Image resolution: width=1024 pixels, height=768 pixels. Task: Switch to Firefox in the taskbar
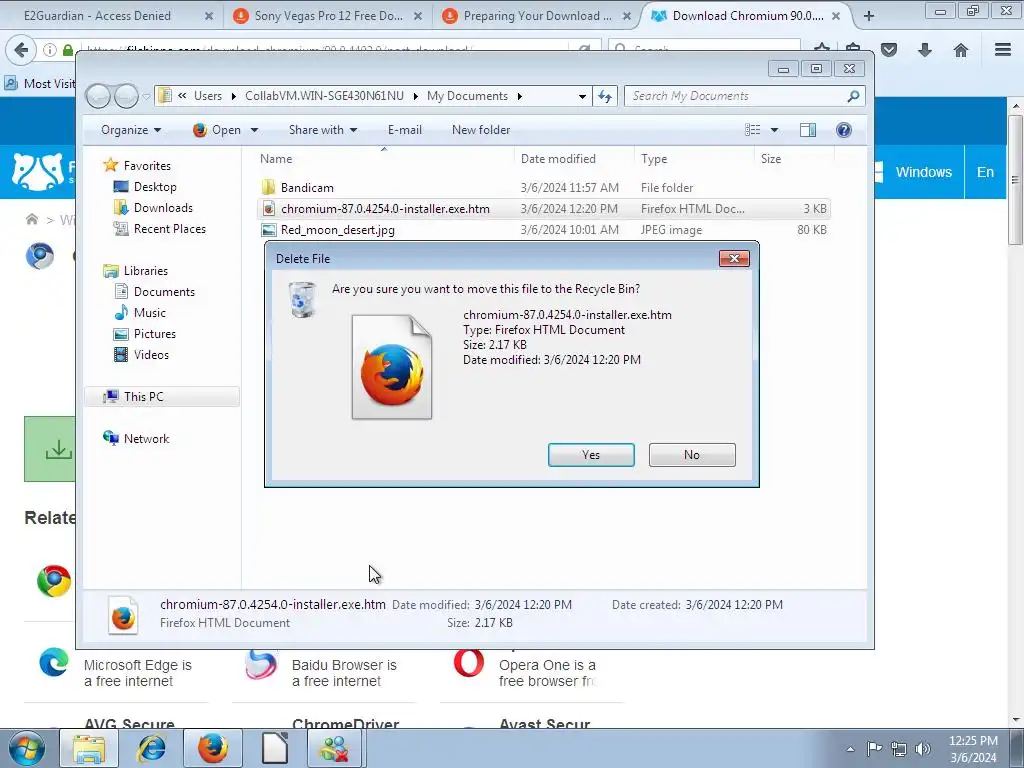click(213, 748)
